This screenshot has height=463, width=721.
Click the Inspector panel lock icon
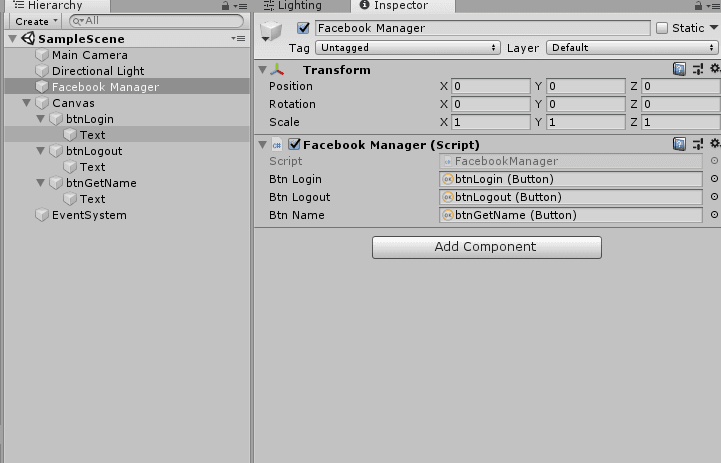coord(698,6)
